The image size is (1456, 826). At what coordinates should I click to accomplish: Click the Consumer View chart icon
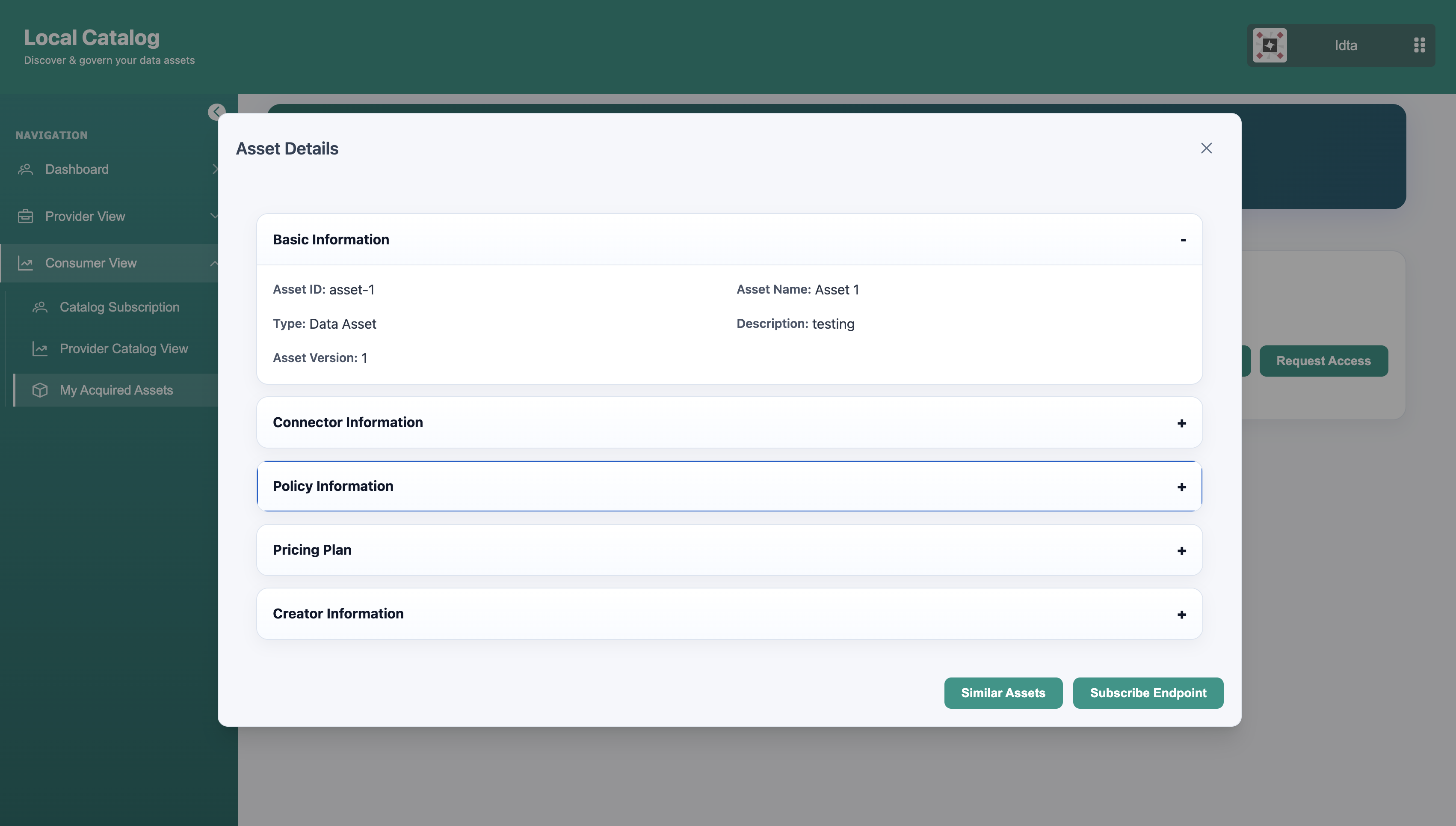(x=26, y=263)
